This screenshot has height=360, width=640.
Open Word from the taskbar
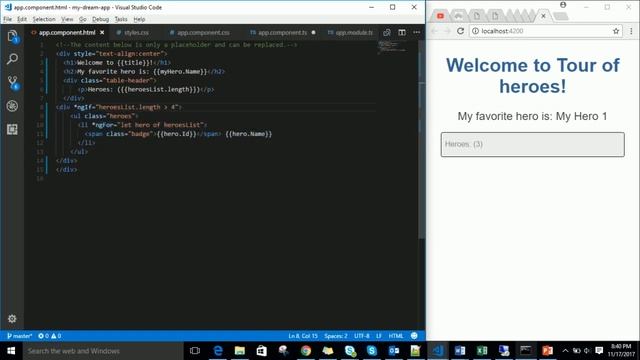point(460,351)
